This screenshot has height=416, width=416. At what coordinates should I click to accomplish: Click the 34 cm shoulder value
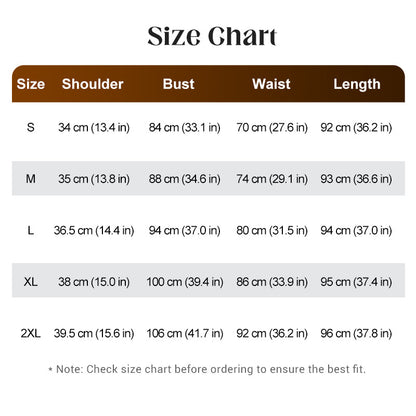94,127
